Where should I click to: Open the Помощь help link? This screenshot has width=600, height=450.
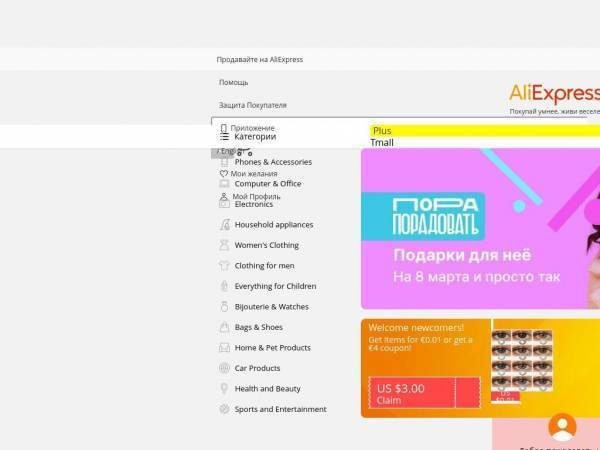[233, 82]
